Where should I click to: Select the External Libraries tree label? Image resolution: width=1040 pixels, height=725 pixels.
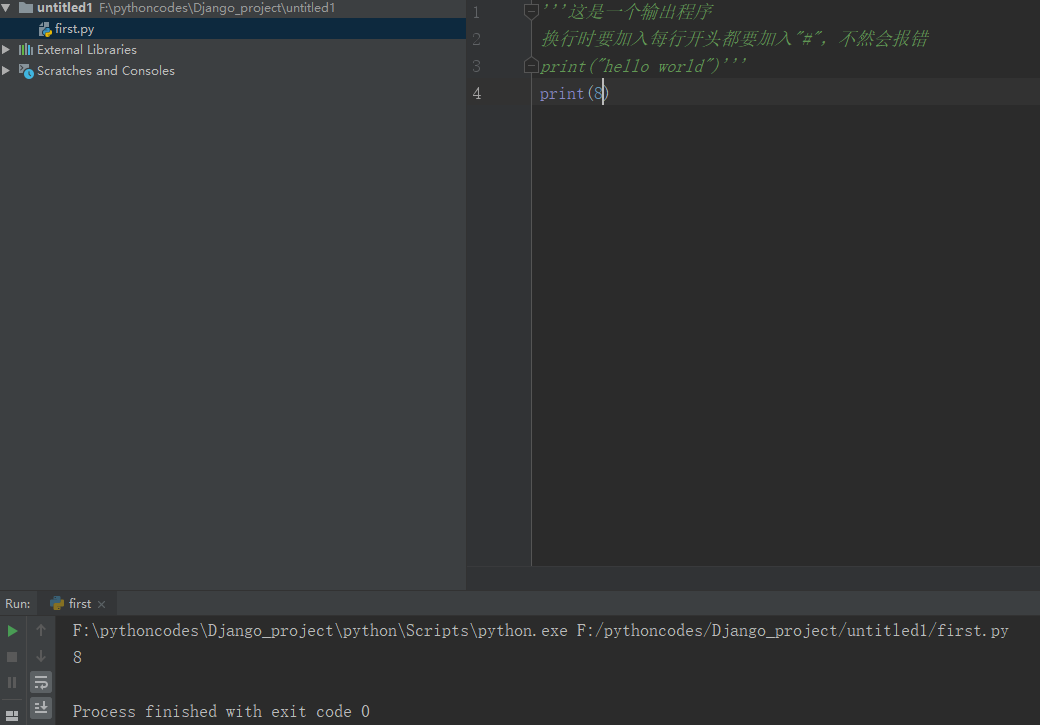pos(87,50)
